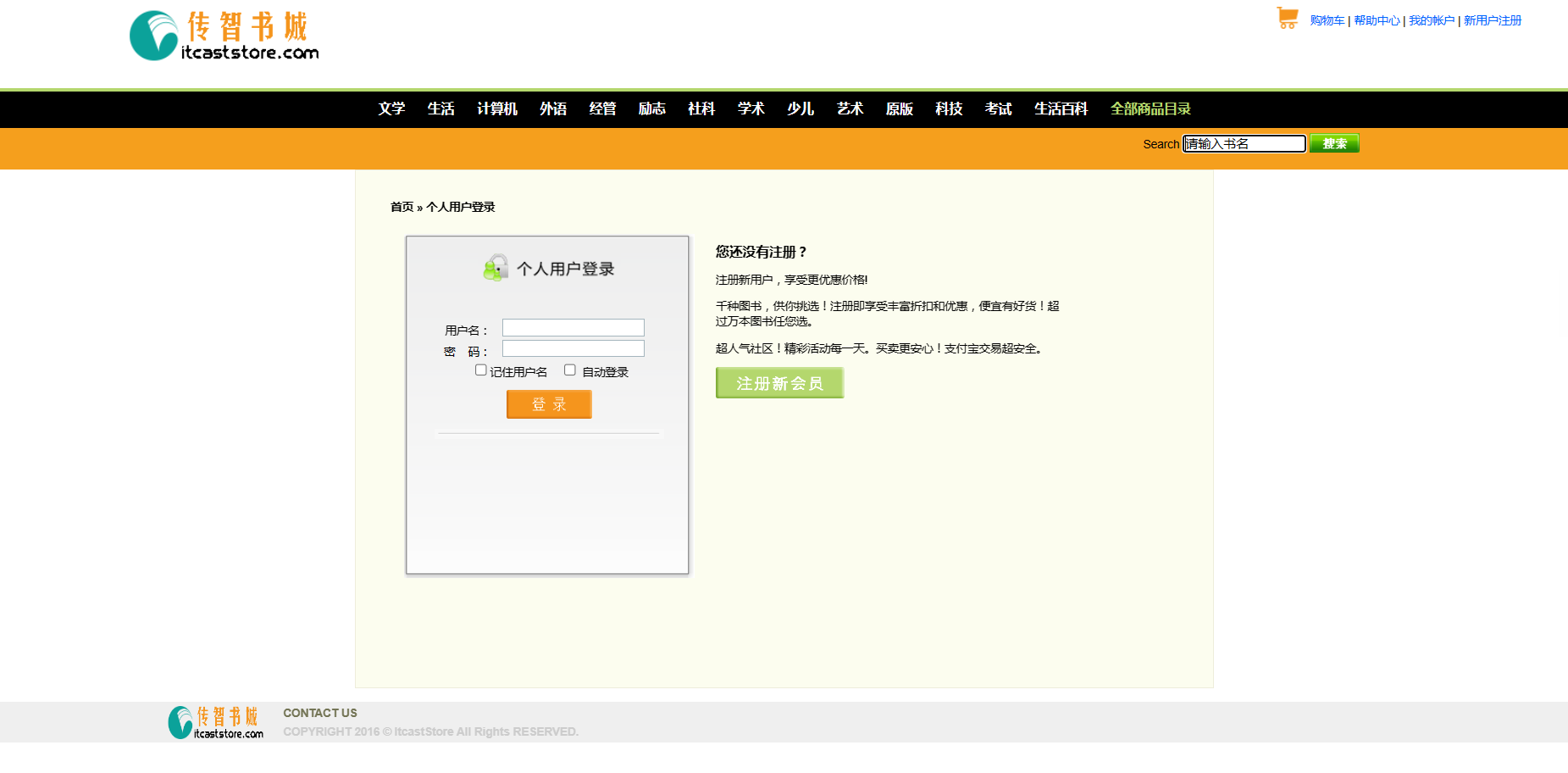1568x773 pixels.
Task: Click the lock icon beside 个人用户登录
Action: 496,268
